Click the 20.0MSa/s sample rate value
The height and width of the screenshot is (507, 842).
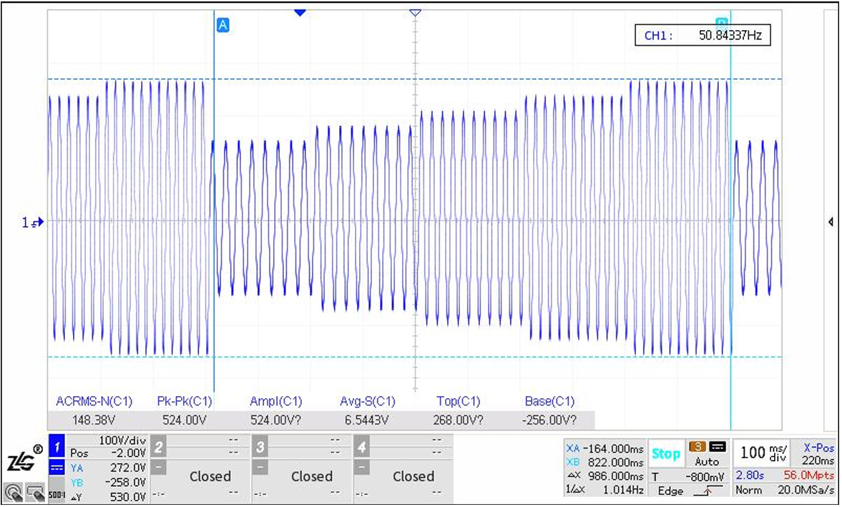click(x=806, y=490)
